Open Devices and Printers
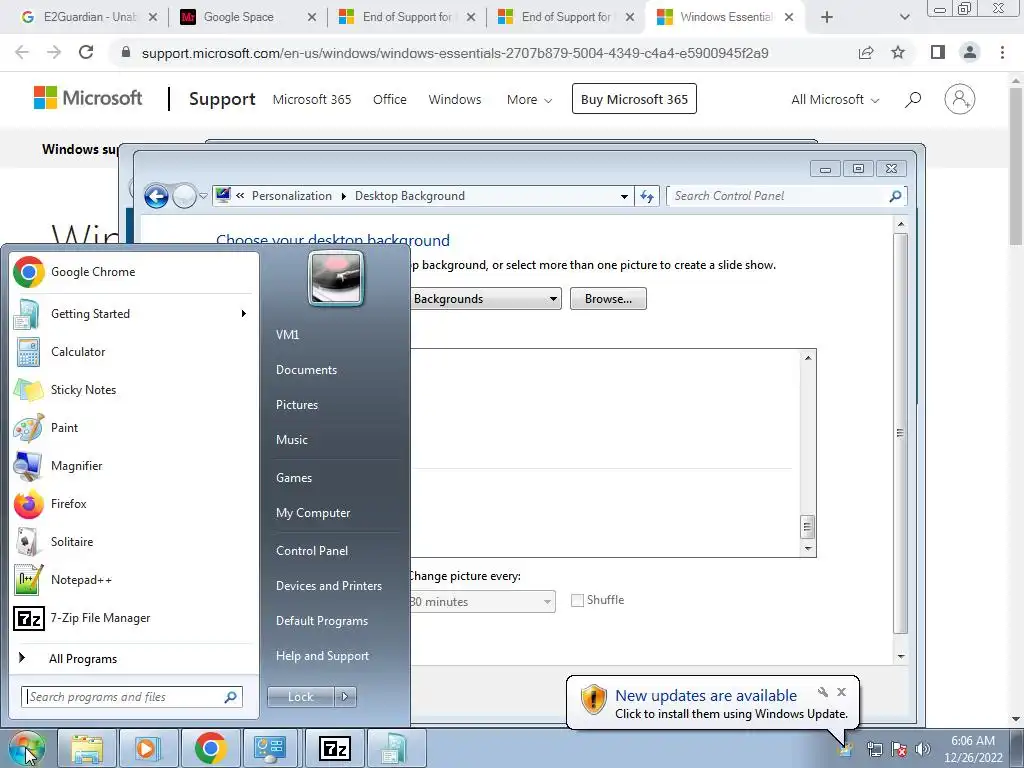This screenshot has width=1024, height=768. pos(328,586)
